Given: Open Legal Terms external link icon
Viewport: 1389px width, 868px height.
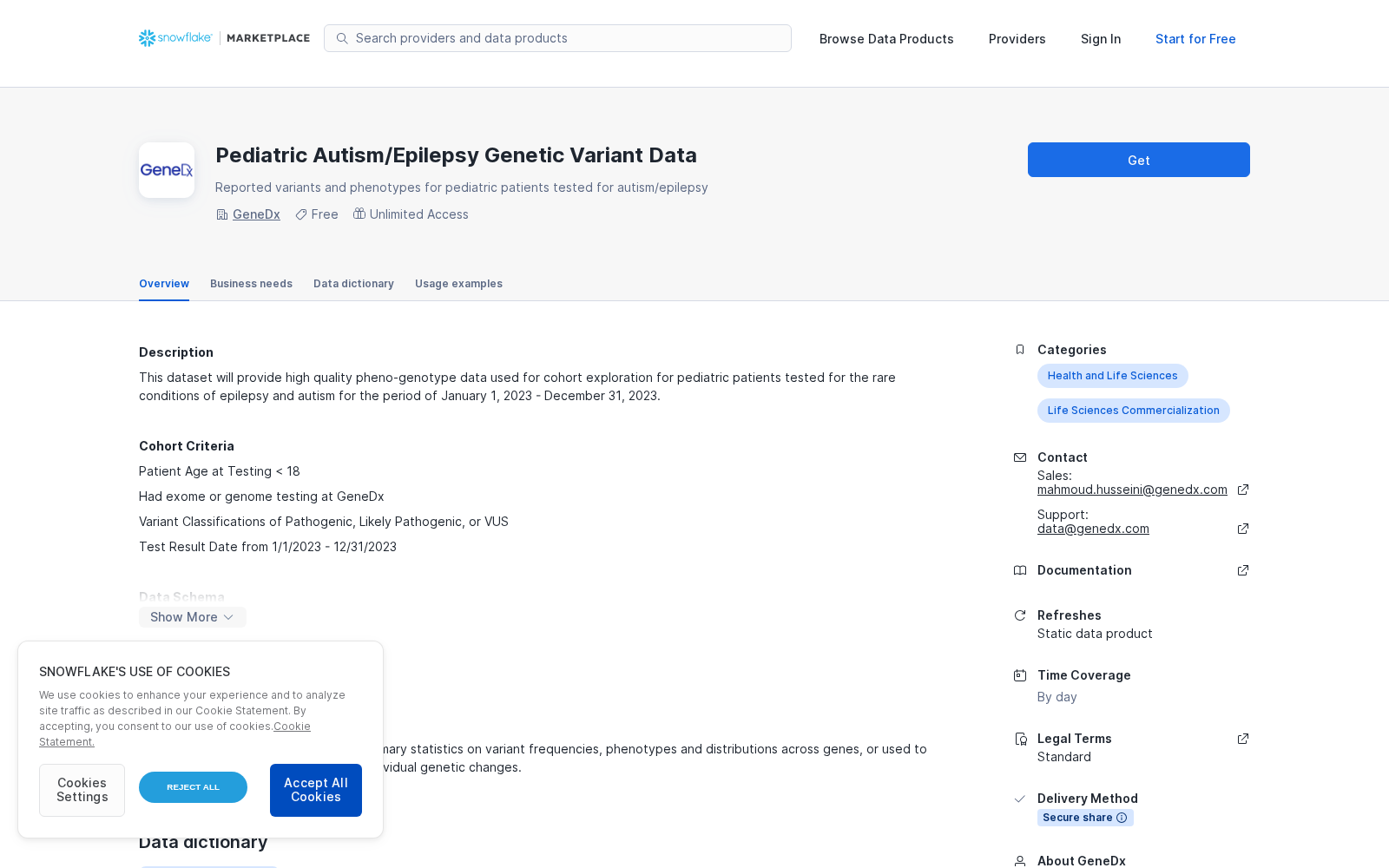Looking at the screenshot, I should click(1243, 739).
